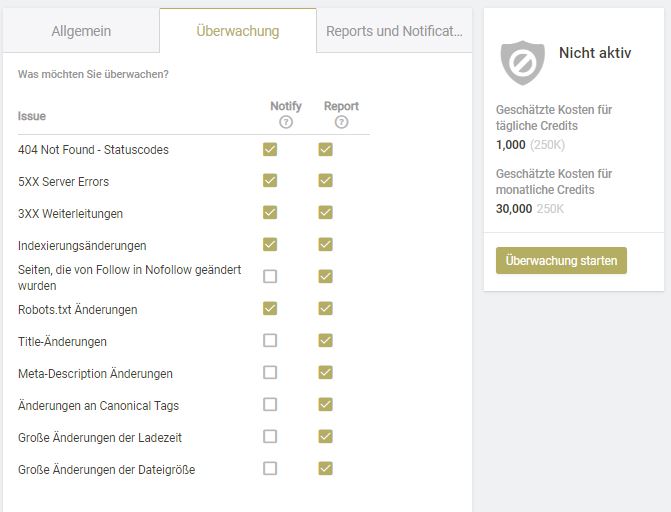Click the Notify column help icon
Screen dimensions: 671x512
286,122
